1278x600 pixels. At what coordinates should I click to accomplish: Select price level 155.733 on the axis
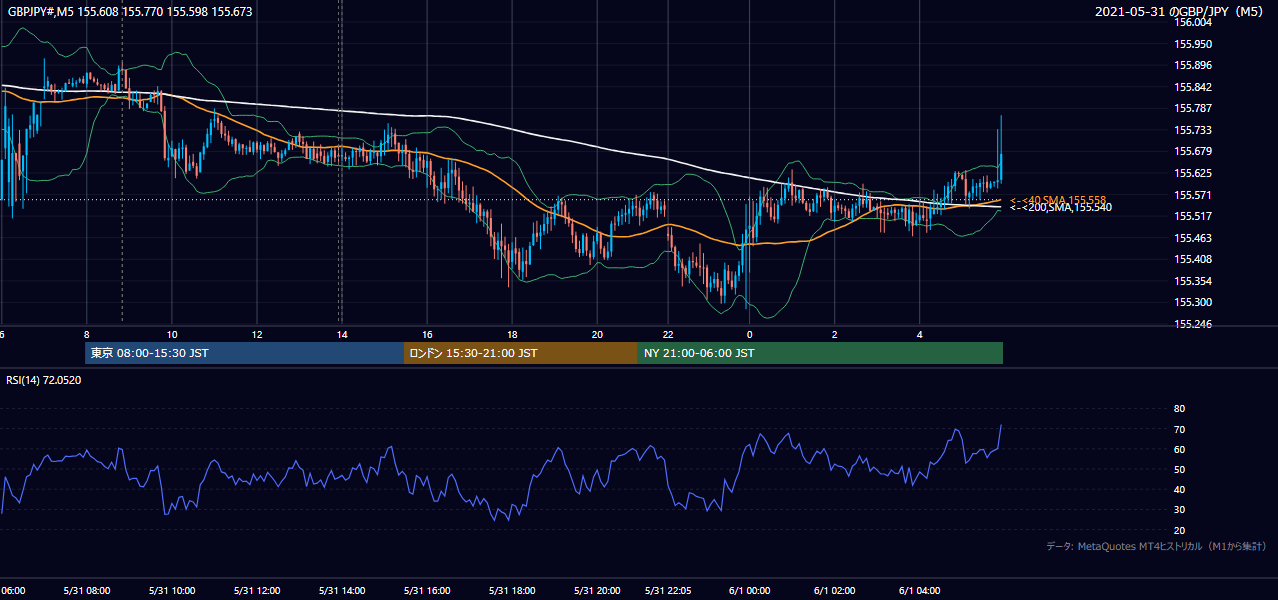[1192, 130]
